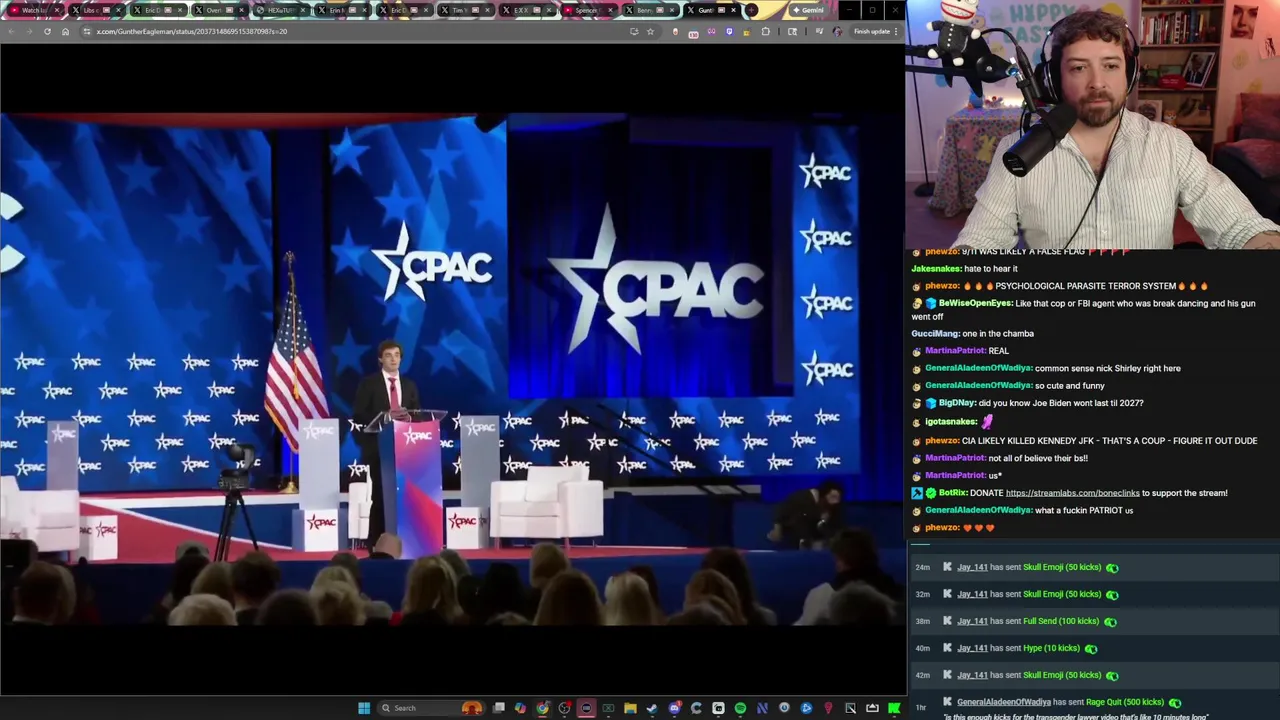Click green kicks coin beside Rage Quit
Image resolution: width=1280 pixels, height=720 pixels.
[x=1175, y=702]
